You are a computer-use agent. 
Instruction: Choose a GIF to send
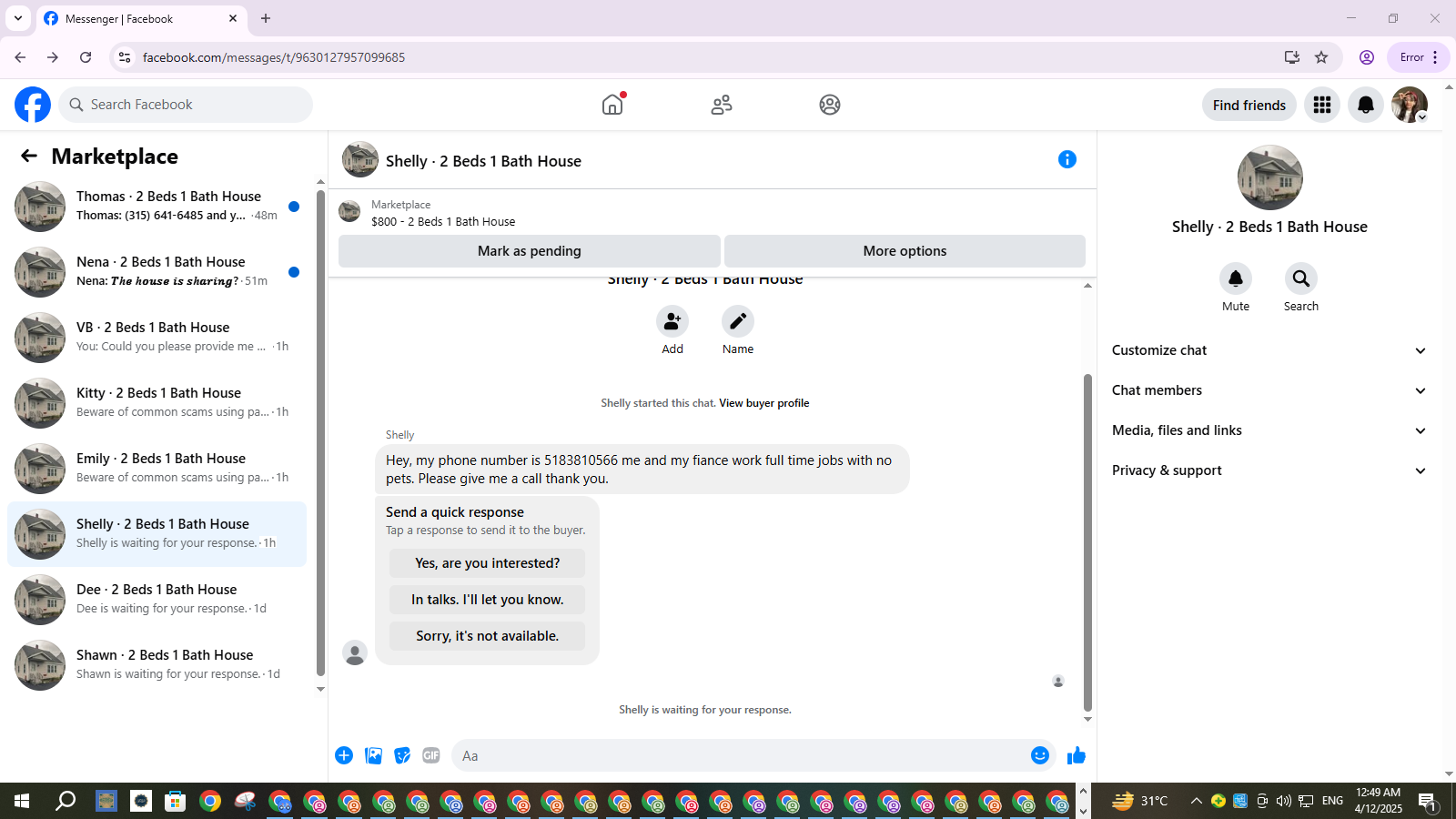431,755
